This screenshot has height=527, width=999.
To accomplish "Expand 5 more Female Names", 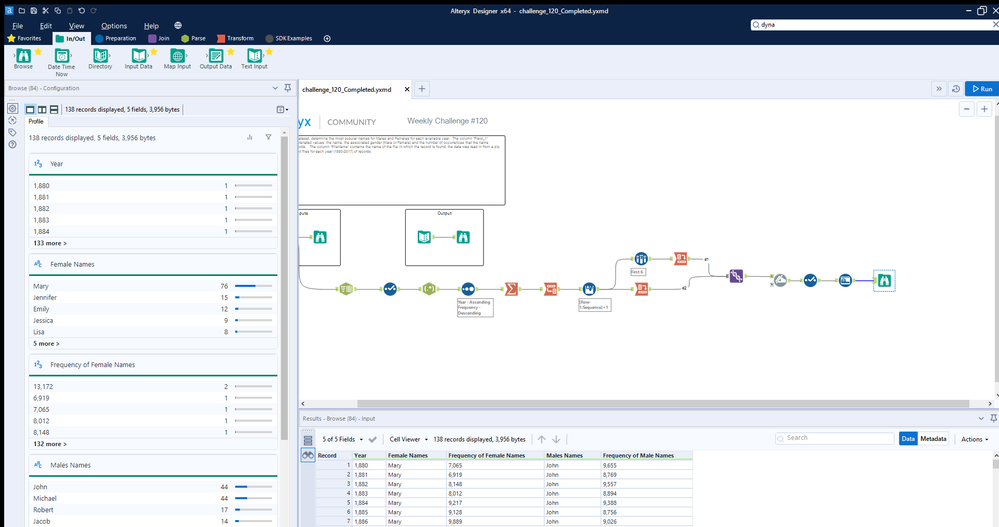I will point(46,343).
